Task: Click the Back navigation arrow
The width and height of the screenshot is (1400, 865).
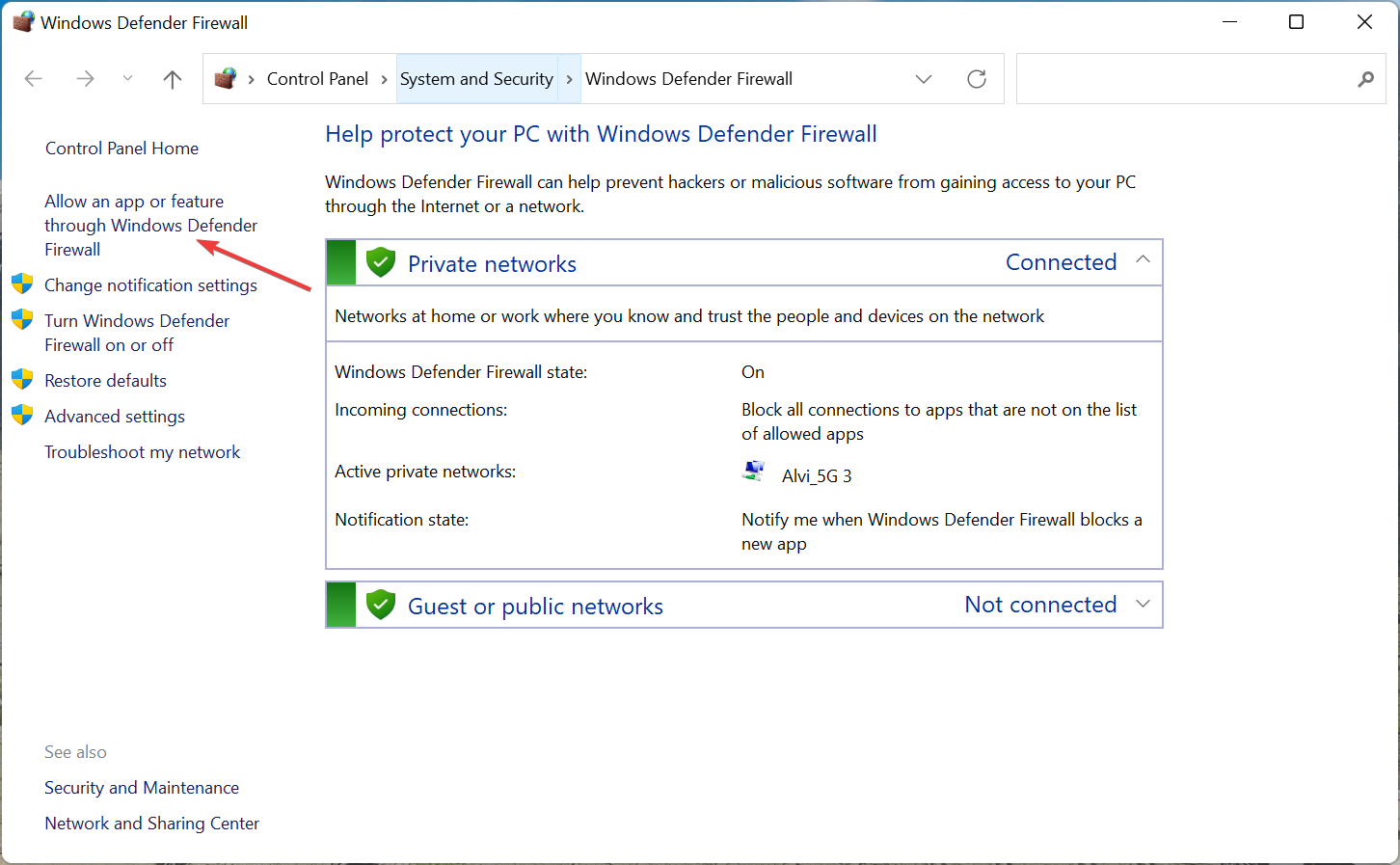Action: [34, 79]
